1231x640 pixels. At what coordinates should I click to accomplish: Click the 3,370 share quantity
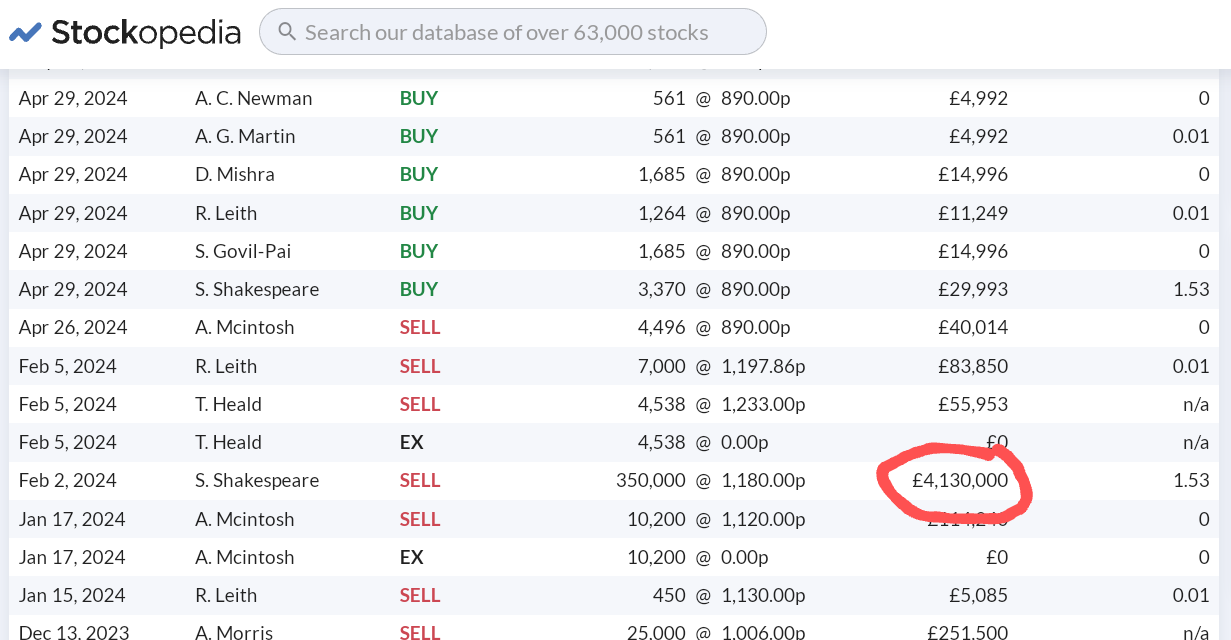point(662,289)
